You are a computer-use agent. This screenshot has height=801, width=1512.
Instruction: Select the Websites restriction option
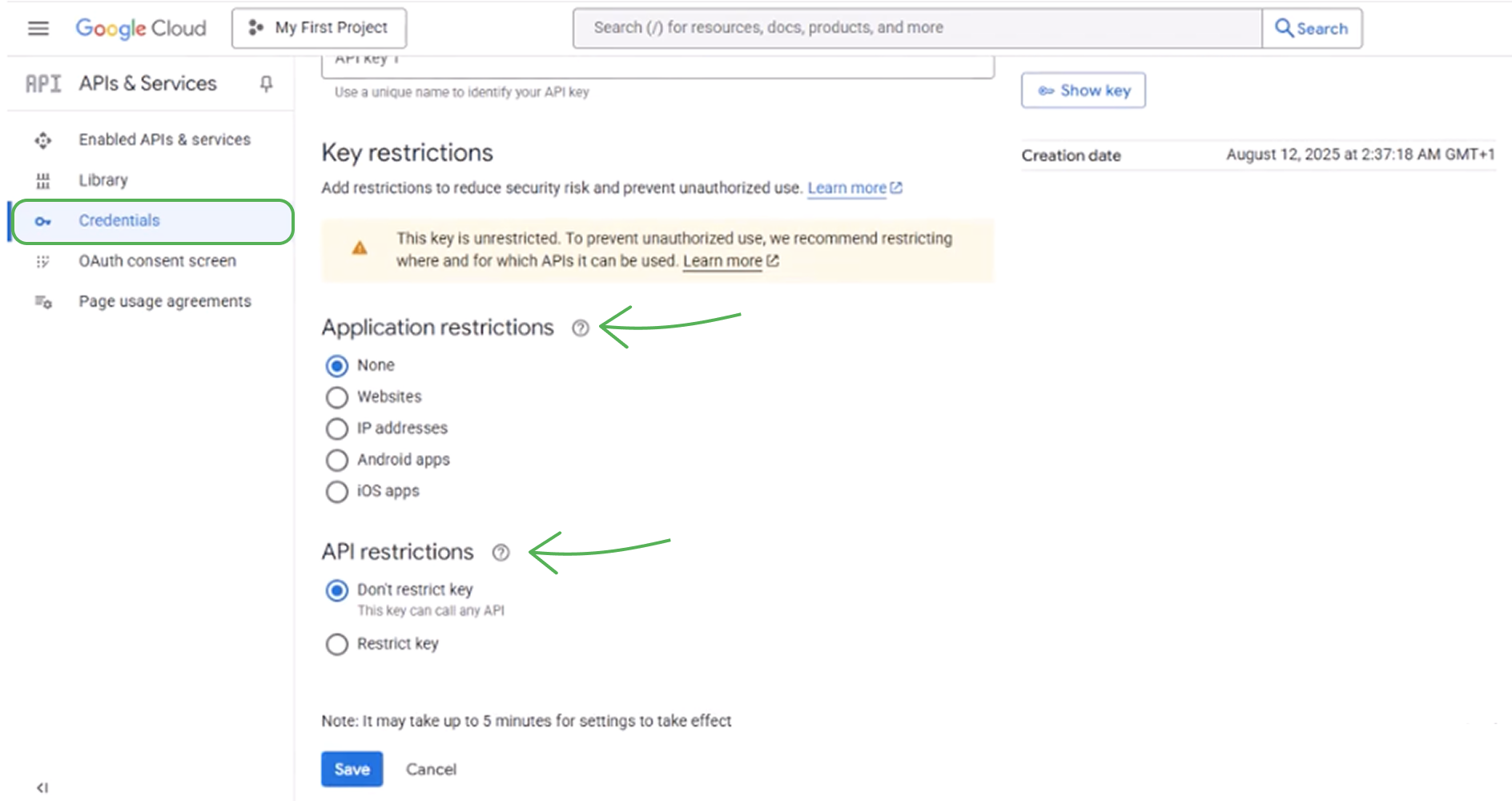click(337, 397)
